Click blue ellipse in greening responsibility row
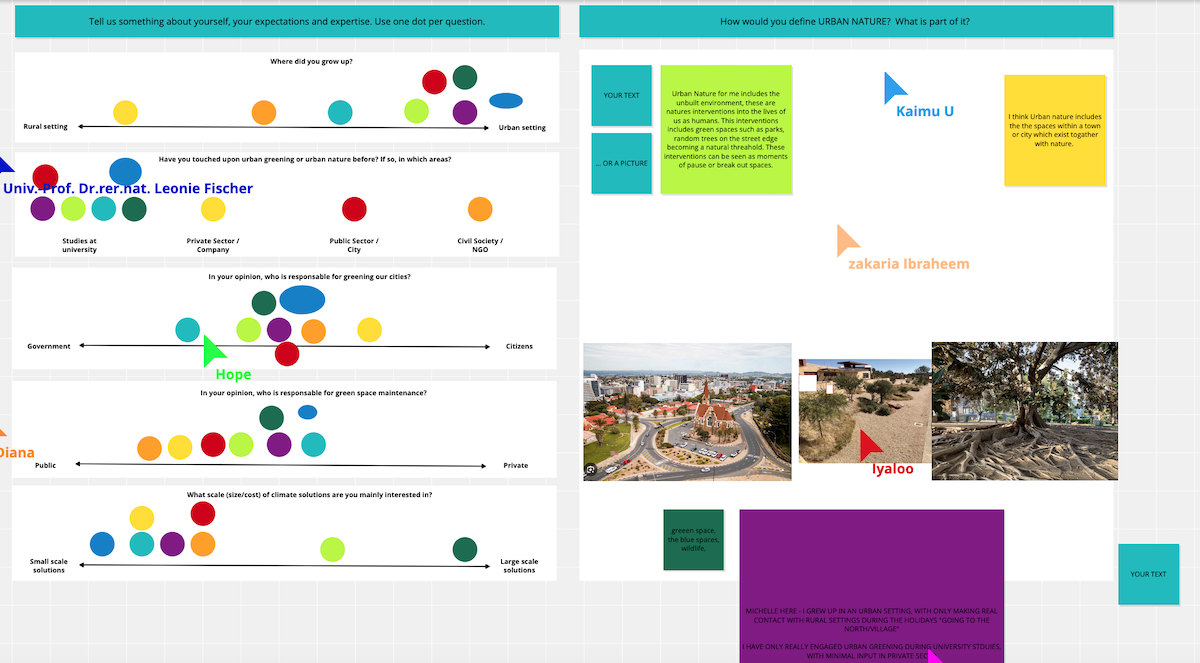Image resolution: width=1200 pixels, height=663 pixels. 302,299
